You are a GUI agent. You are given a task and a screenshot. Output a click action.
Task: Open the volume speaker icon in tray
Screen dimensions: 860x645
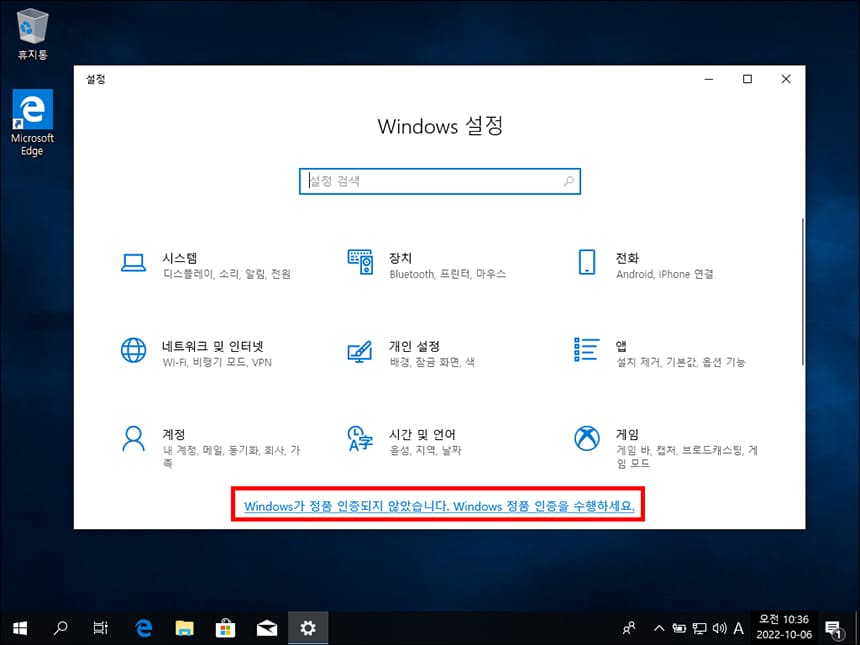pyautogui.click(x=719, y=628)
